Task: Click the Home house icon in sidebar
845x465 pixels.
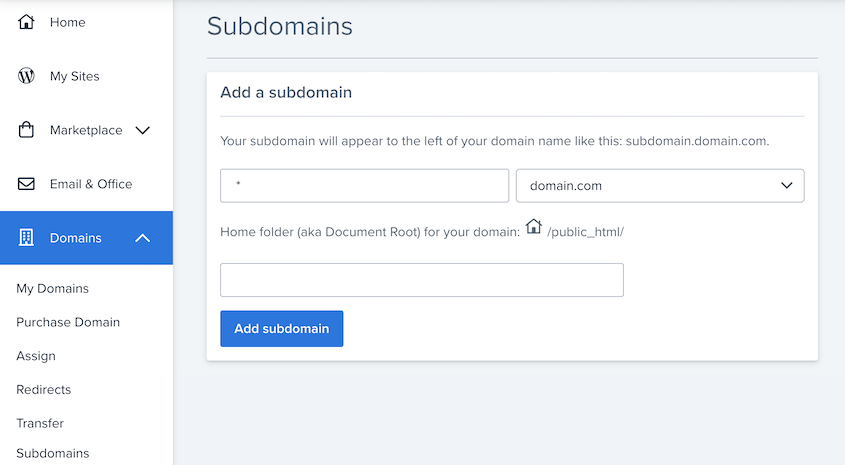Action: [26, 22]
